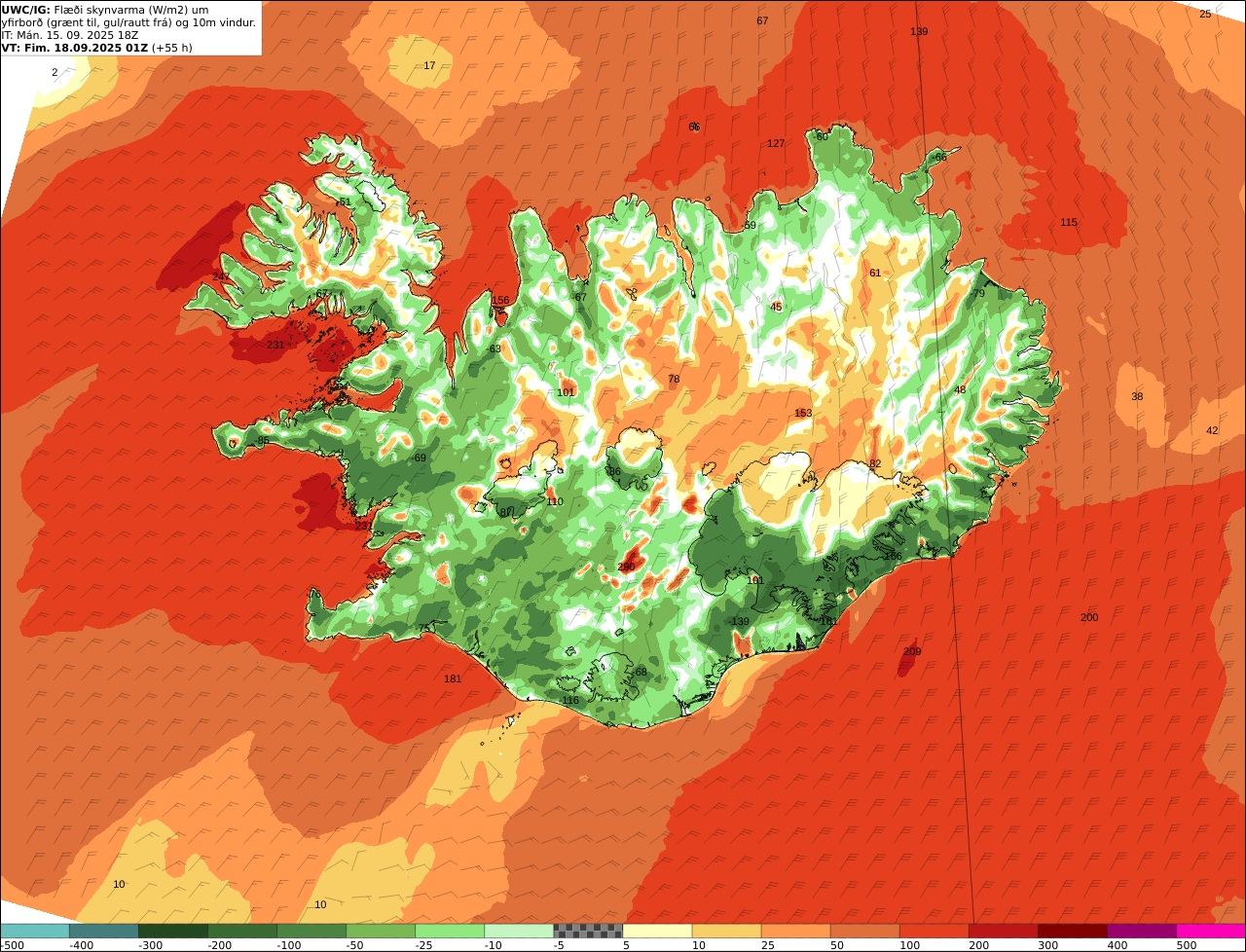This screenshot has width=1246, height=952.
Task: Click the palest green swatch between -10 and -5
Action: pyautogui.click(x=519, y=931)
